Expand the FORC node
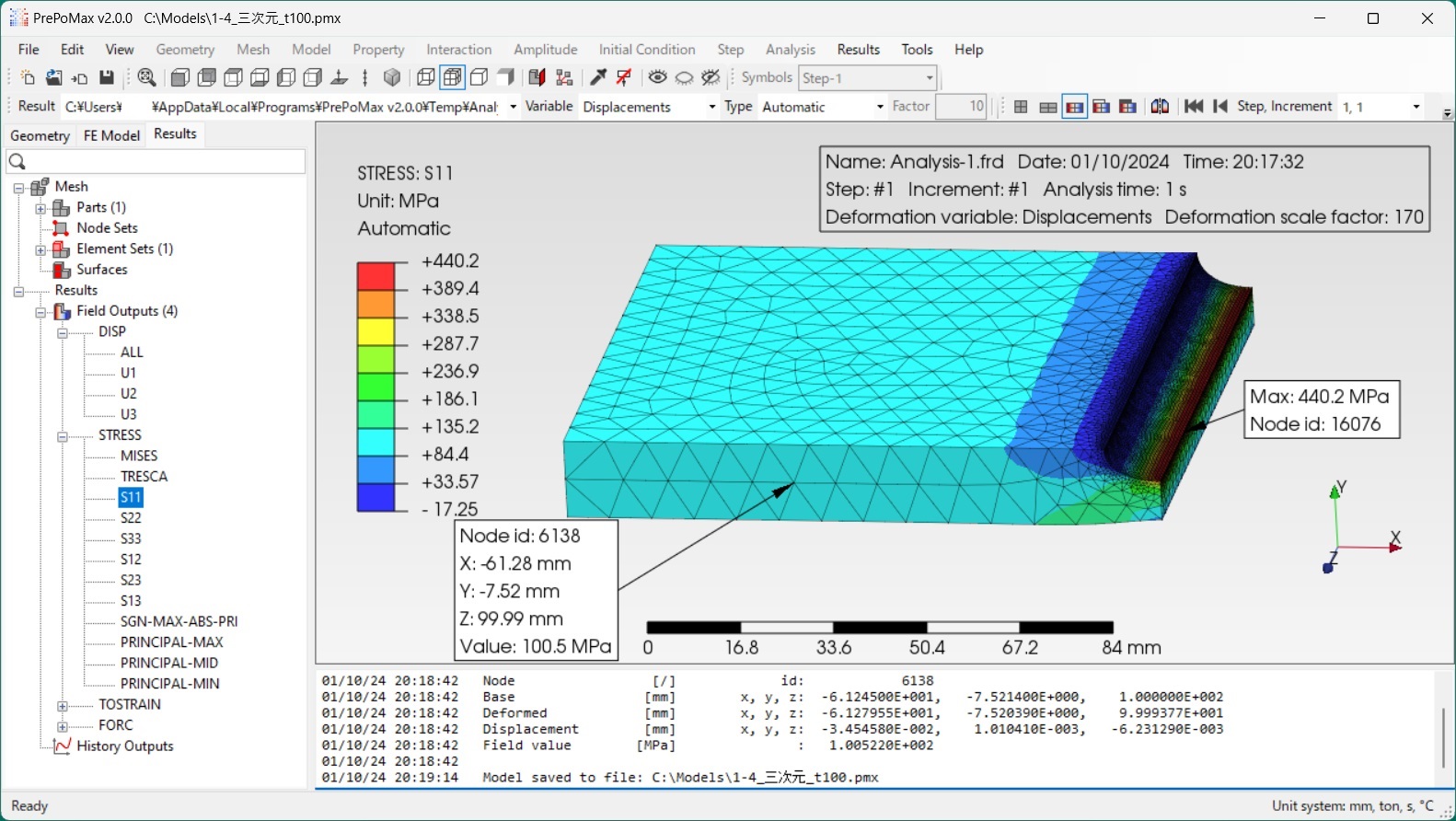This screenshot has width=1456, height=821. coord(63,726)
